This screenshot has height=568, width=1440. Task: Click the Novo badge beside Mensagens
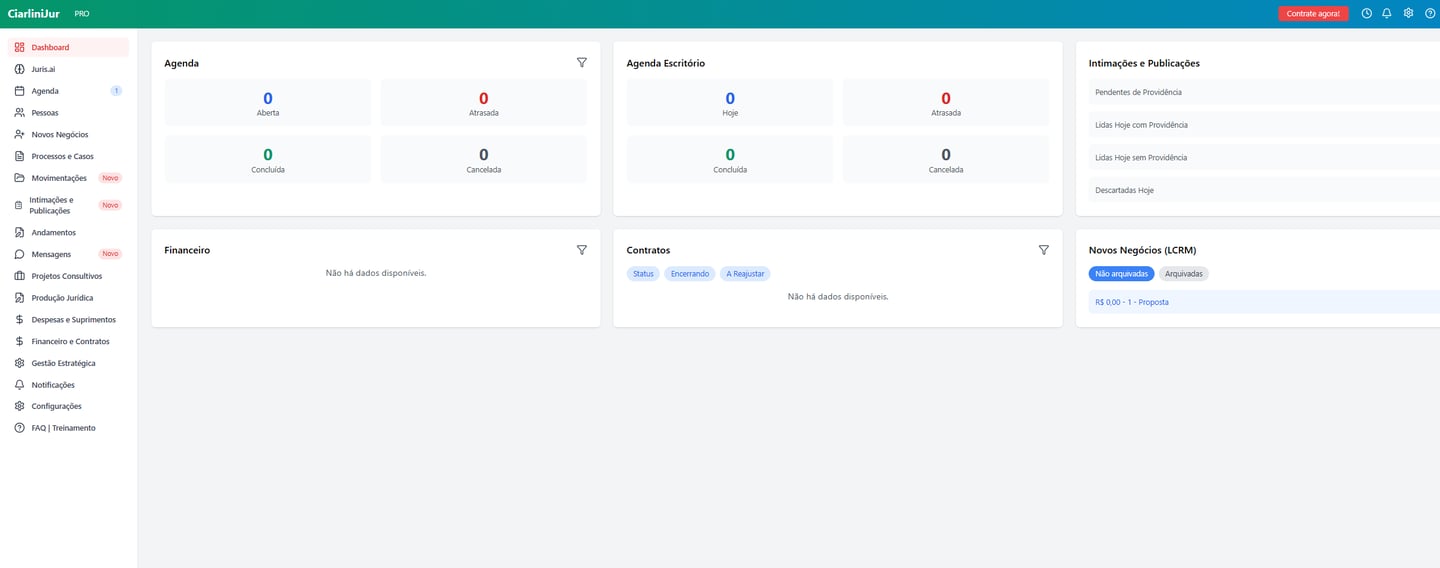(110, 254)
